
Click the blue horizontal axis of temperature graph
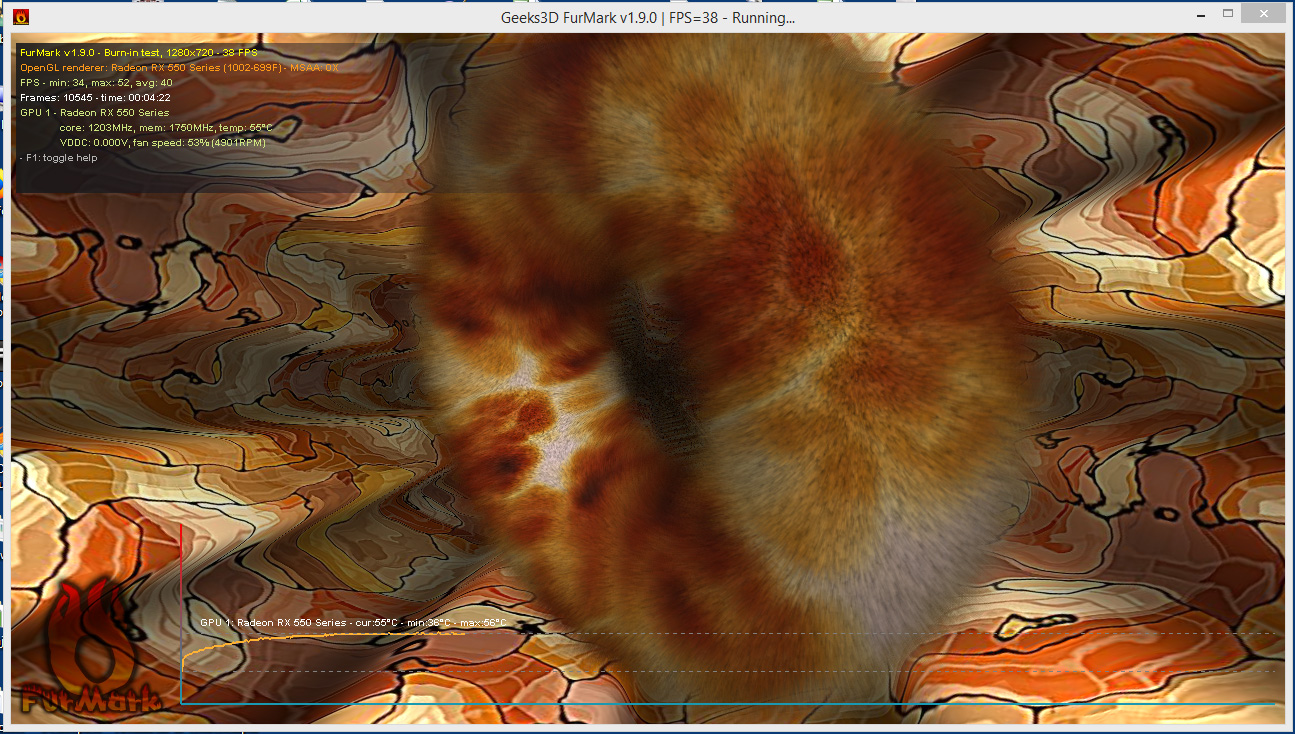[700, 705]
